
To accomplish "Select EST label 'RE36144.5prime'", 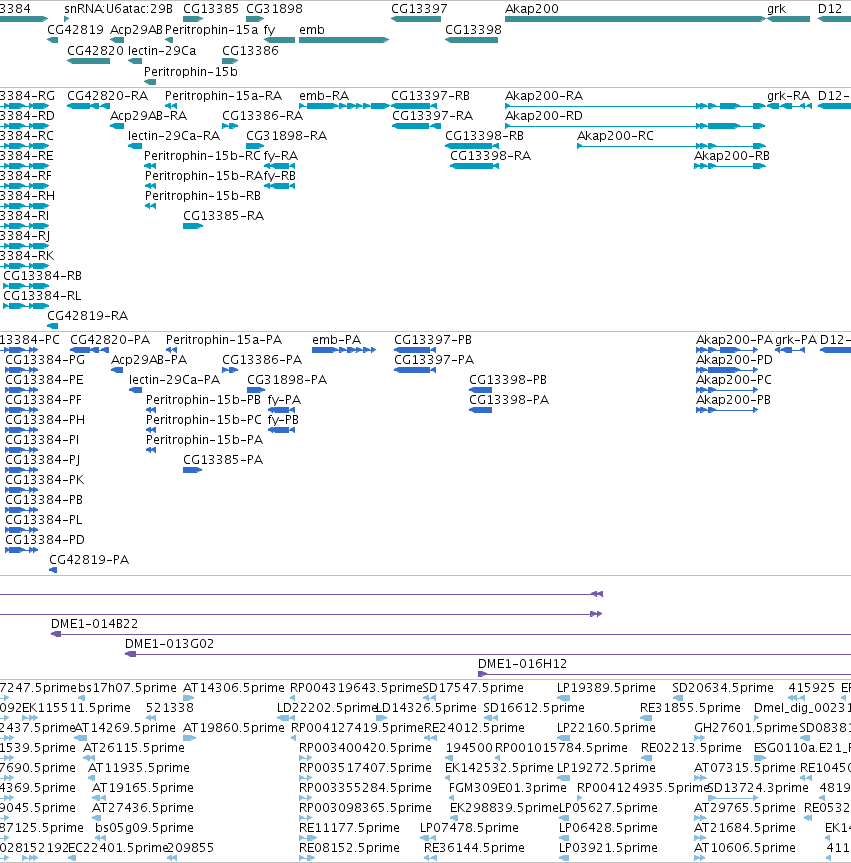I will click(x=474, y=848).
